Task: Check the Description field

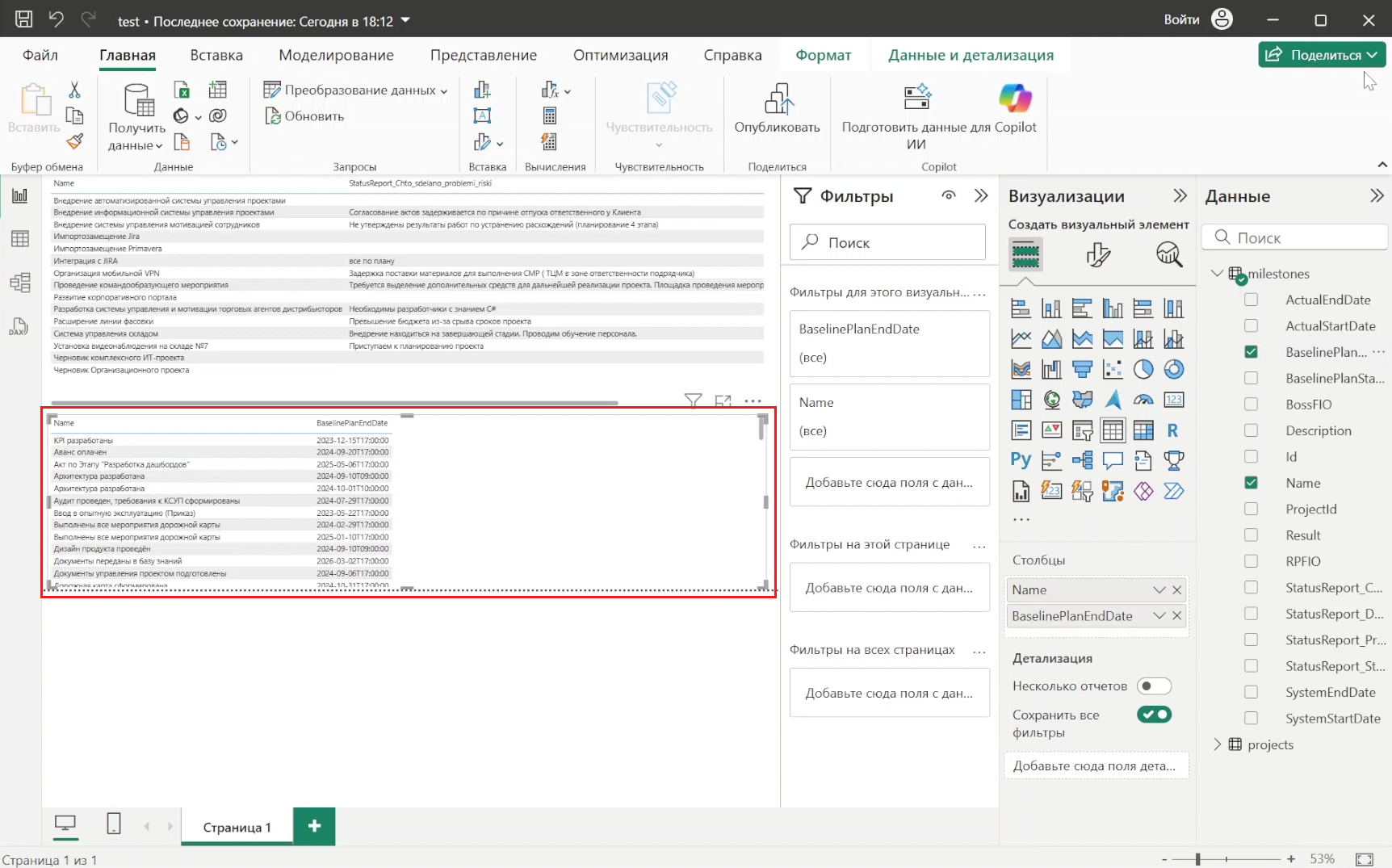Action: [1251, 430]
